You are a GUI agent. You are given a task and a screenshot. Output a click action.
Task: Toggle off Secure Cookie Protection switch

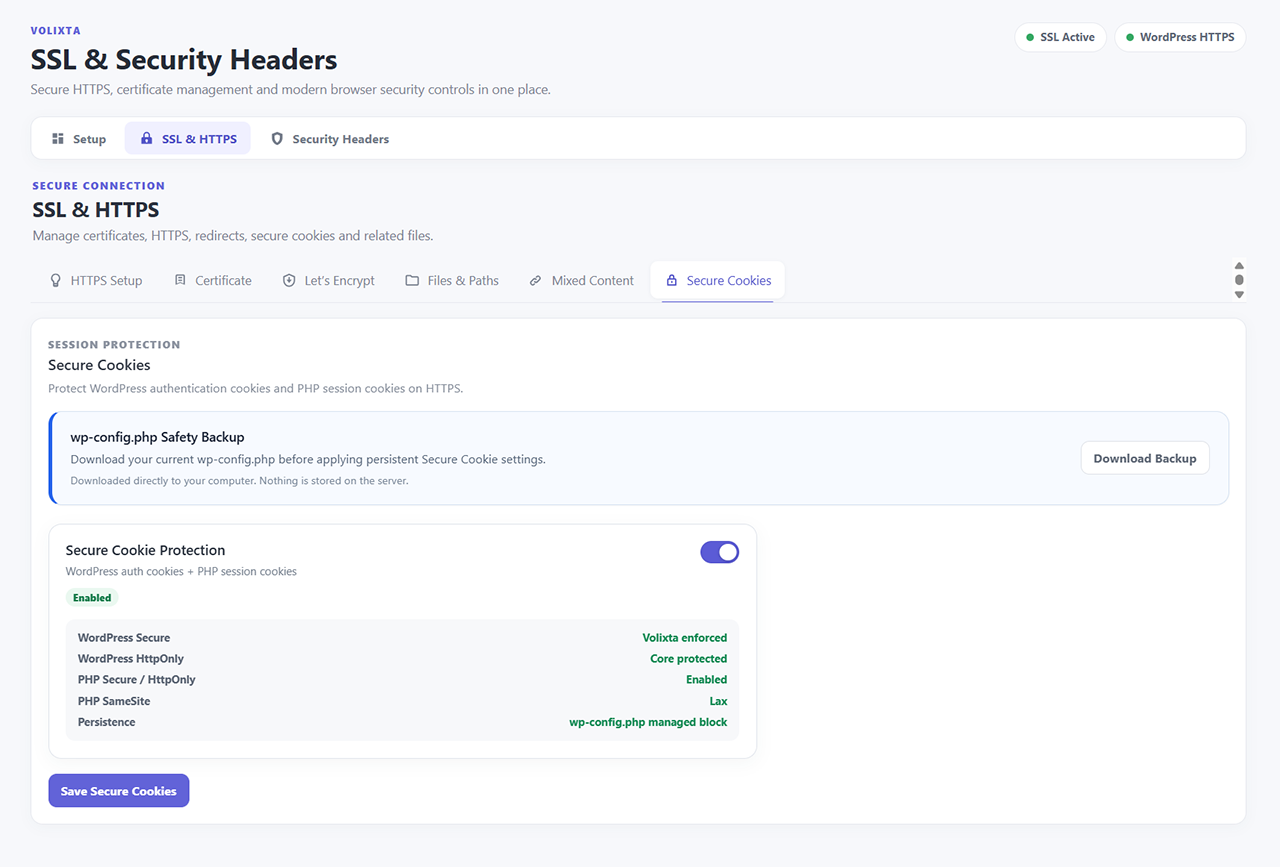pyautogui.click(x=719, y=552)
